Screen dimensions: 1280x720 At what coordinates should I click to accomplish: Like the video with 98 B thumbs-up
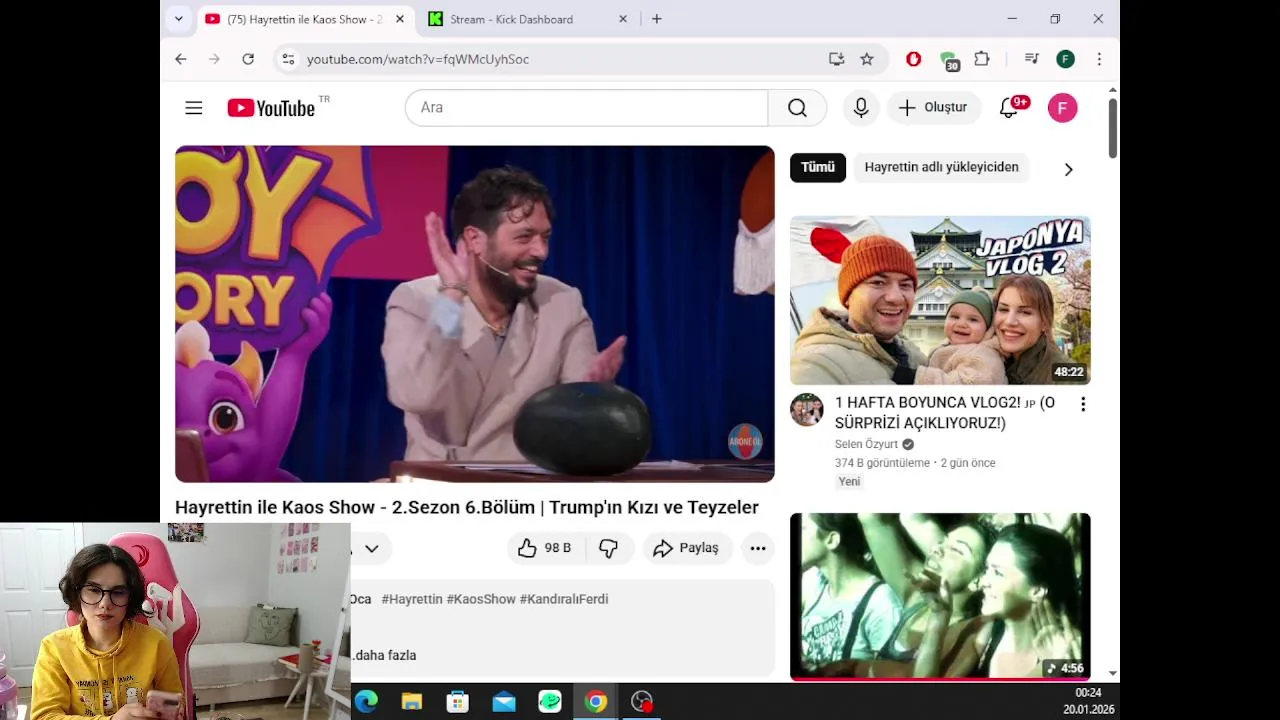[544, 548]
